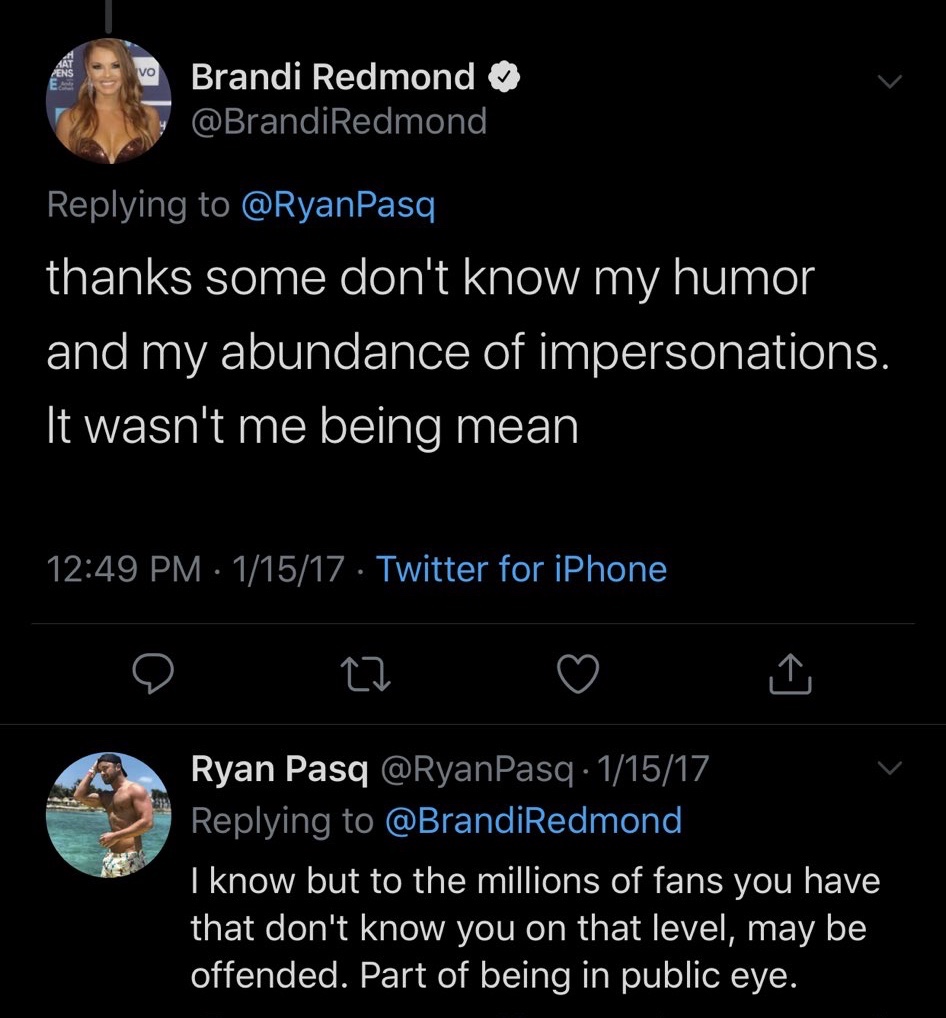Like the tweet with heart icon

point(577,677)
